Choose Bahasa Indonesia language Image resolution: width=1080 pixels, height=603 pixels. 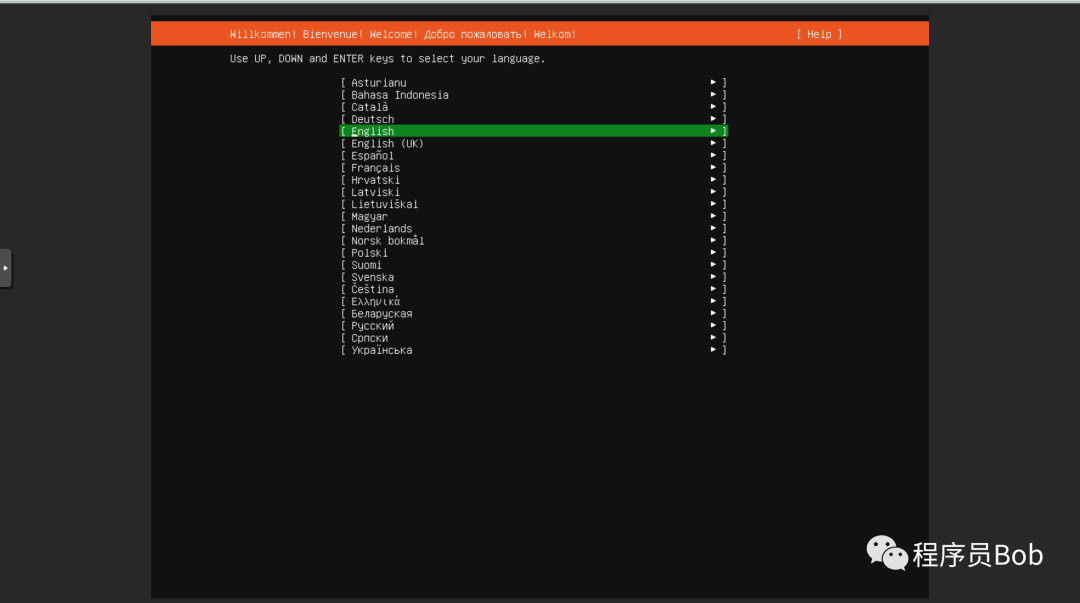click(534, 95)
